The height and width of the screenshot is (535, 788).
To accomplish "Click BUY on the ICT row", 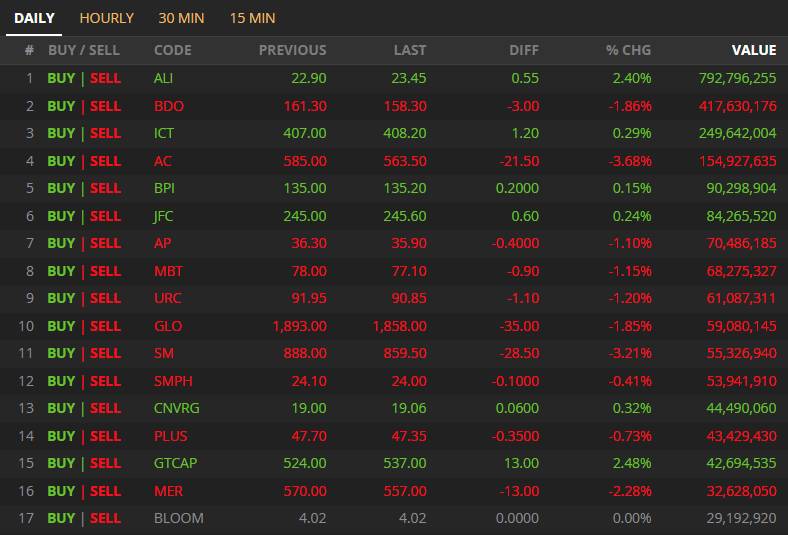I will coord(61,133).
